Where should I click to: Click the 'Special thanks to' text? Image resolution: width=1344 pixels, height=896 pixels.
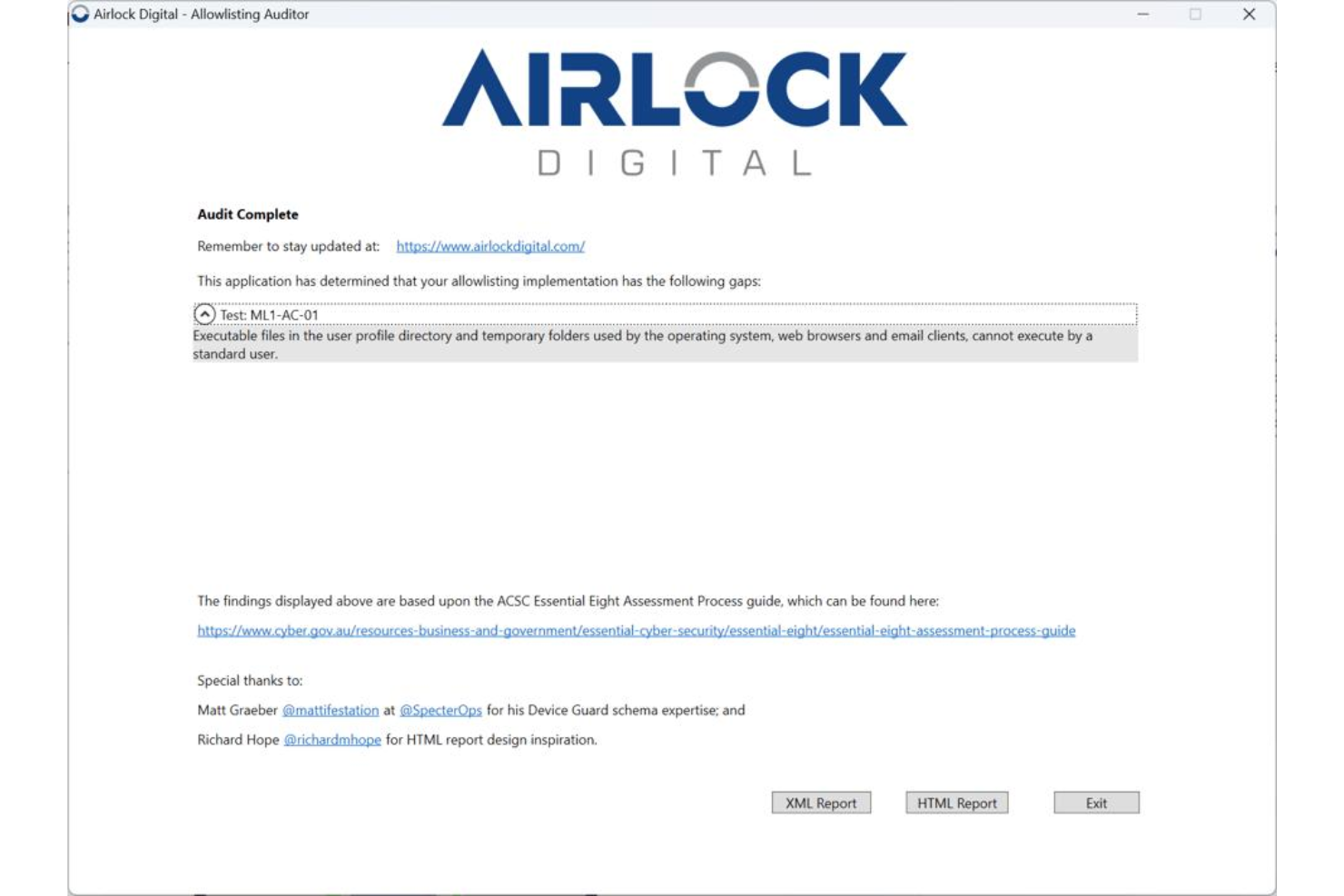251,680
